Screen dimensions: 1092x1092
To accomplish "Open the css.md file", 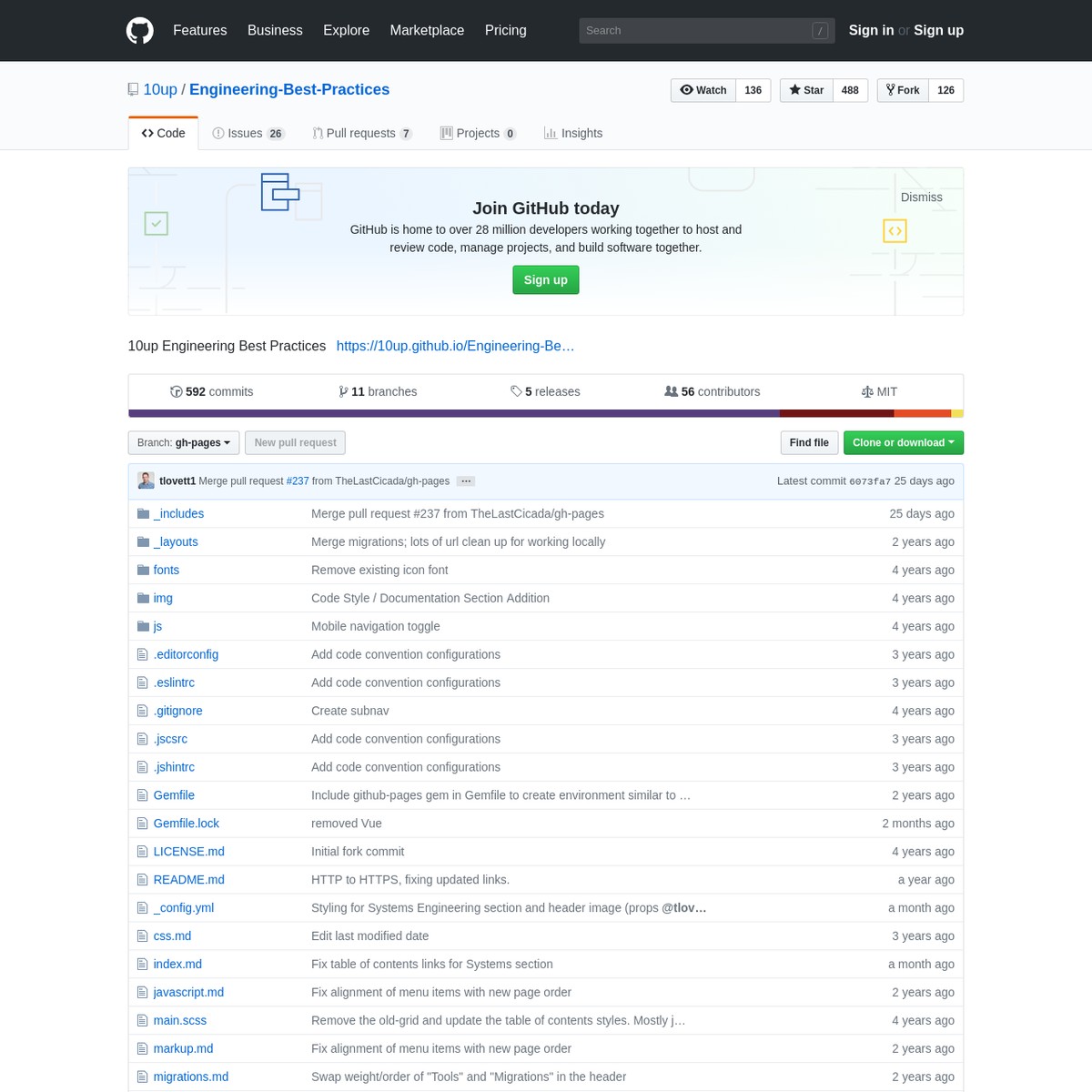I will tap(172, 936).
